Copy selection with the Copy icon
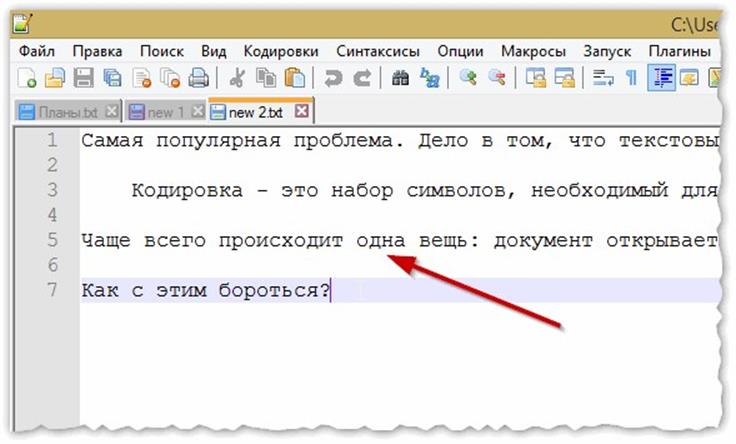The height and width of the screenshot is (444, 736). coord(266,78)
